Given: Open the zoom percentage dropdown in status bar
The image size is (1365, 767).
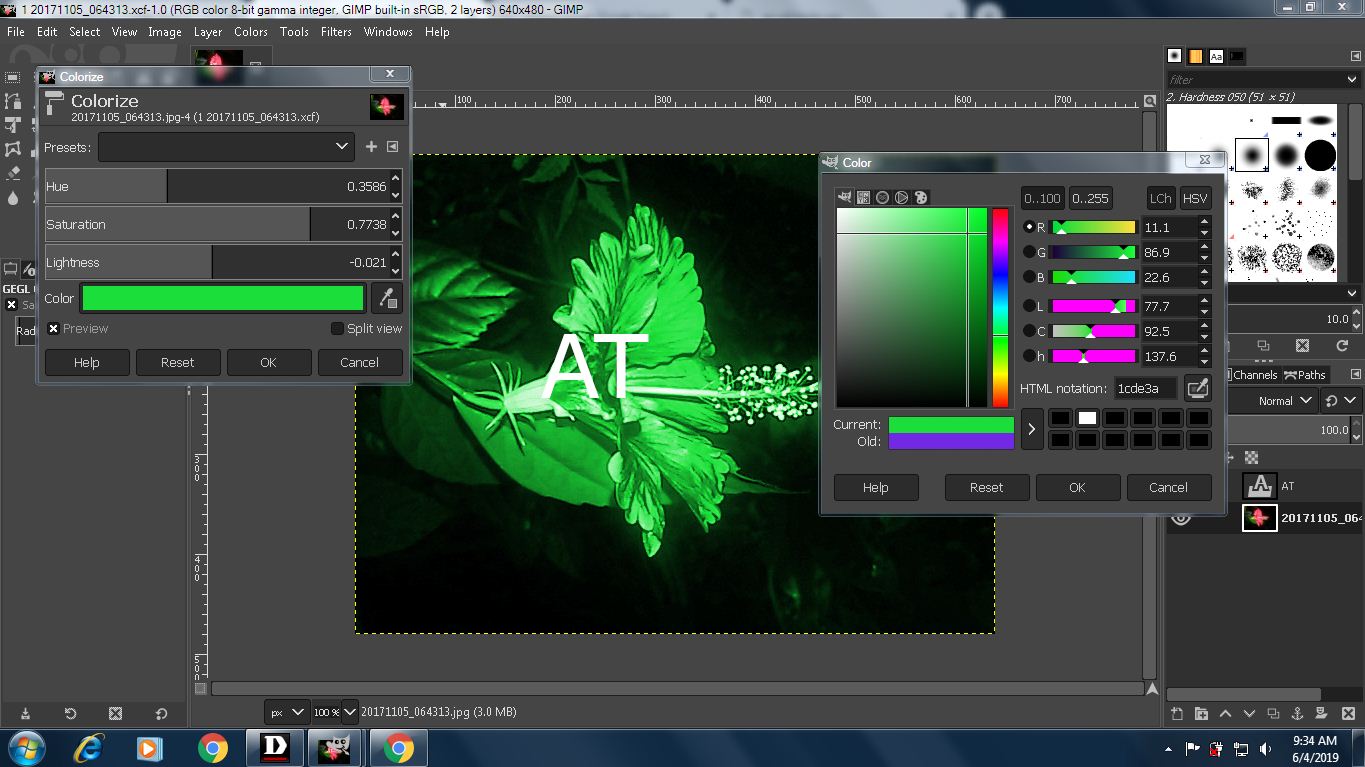Looking at the screenshot, I should (349, 713).
